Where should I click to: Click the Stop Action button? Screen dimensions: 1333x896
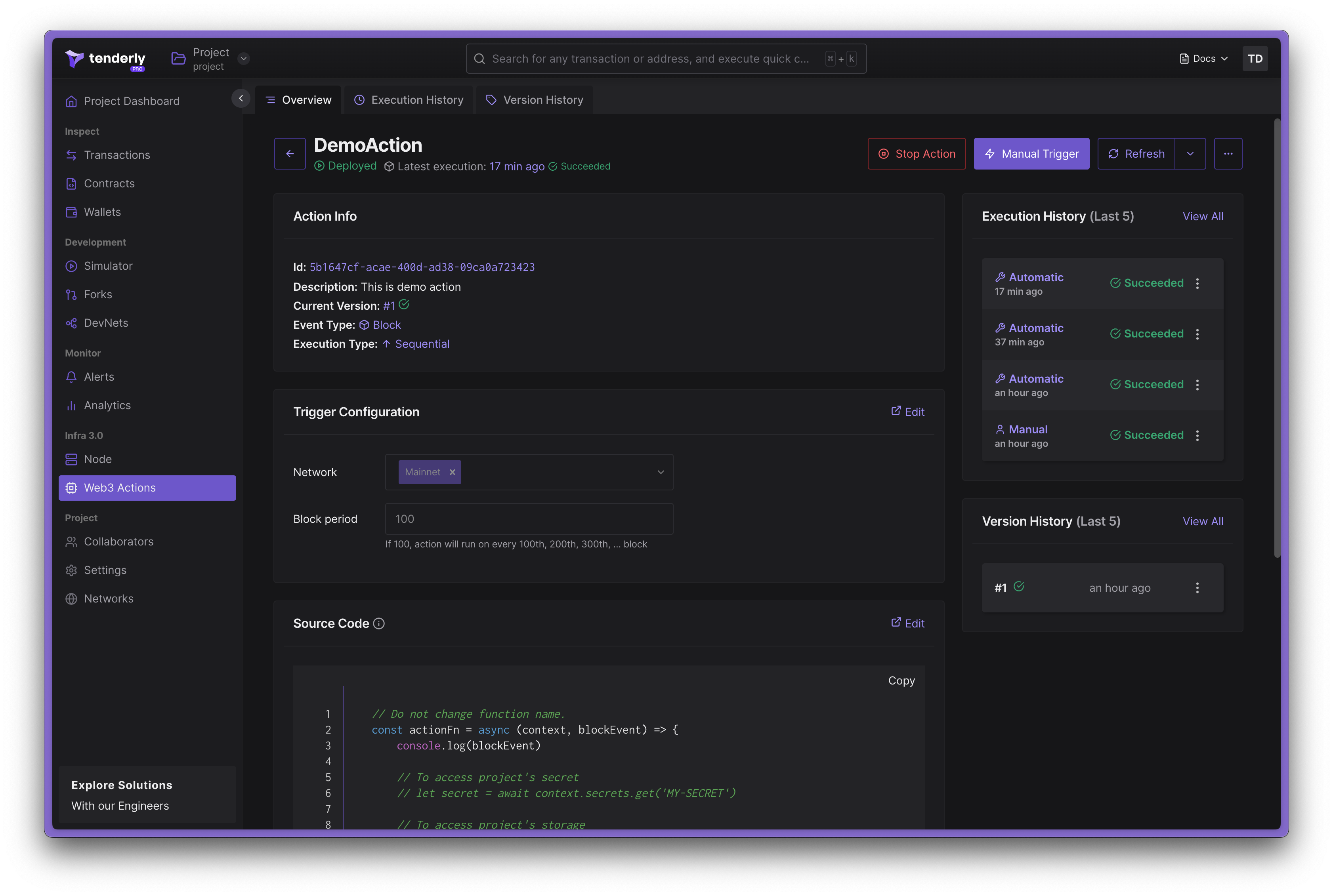click(916, 153)
